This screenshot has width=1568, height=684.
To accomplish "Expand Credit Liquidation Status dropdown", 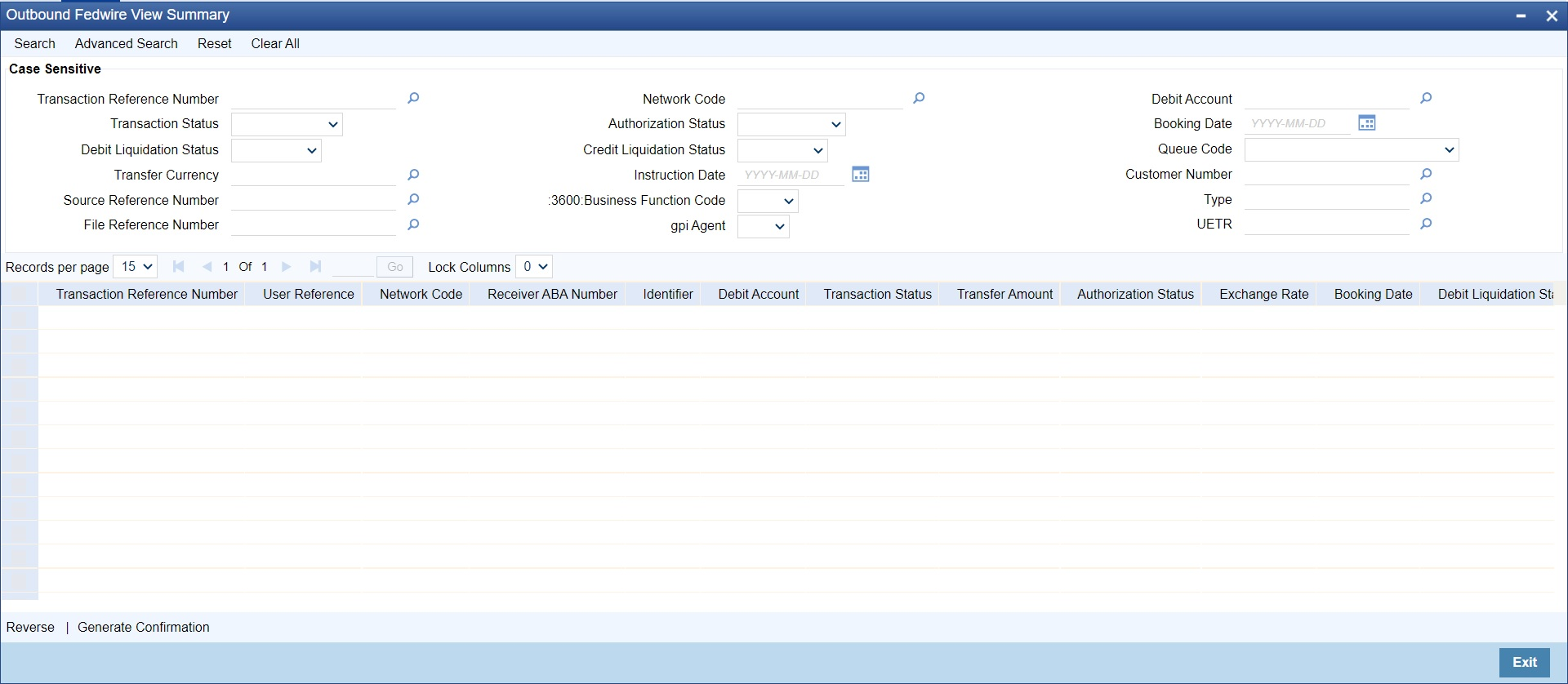I will pyautogui.click(x=782, y=150).
